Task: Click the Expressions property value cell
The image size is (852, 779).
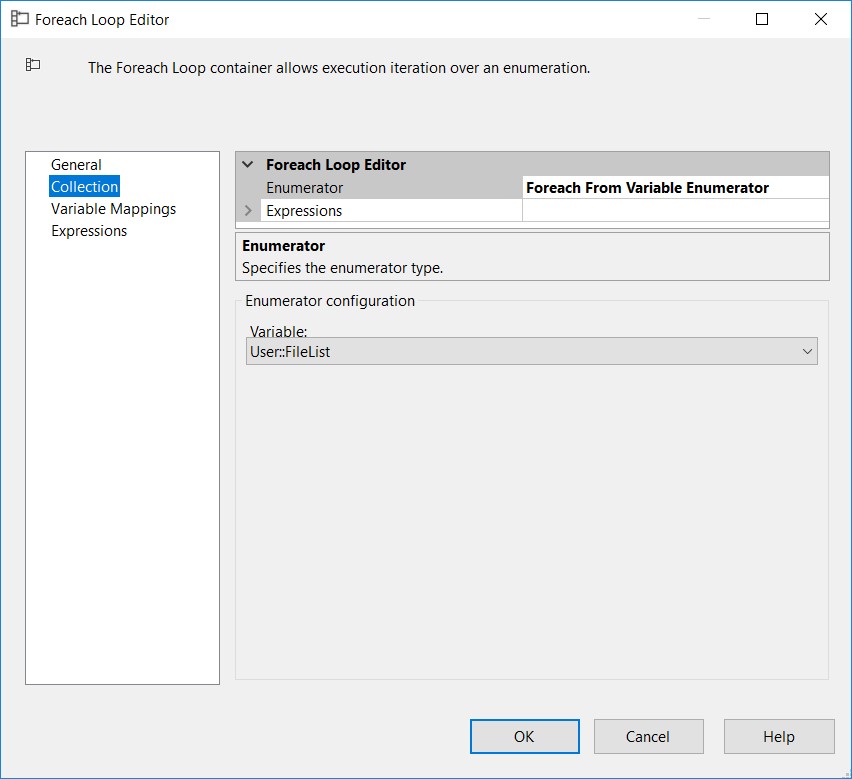Action: (675, 211)
